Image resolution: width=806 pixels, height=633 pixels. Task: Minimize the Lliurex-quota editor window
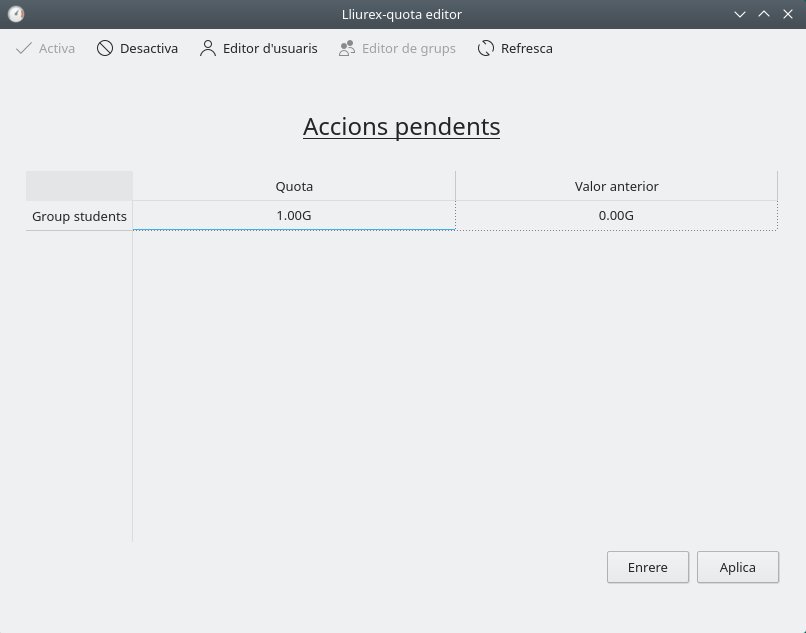[x=741, y=14]
